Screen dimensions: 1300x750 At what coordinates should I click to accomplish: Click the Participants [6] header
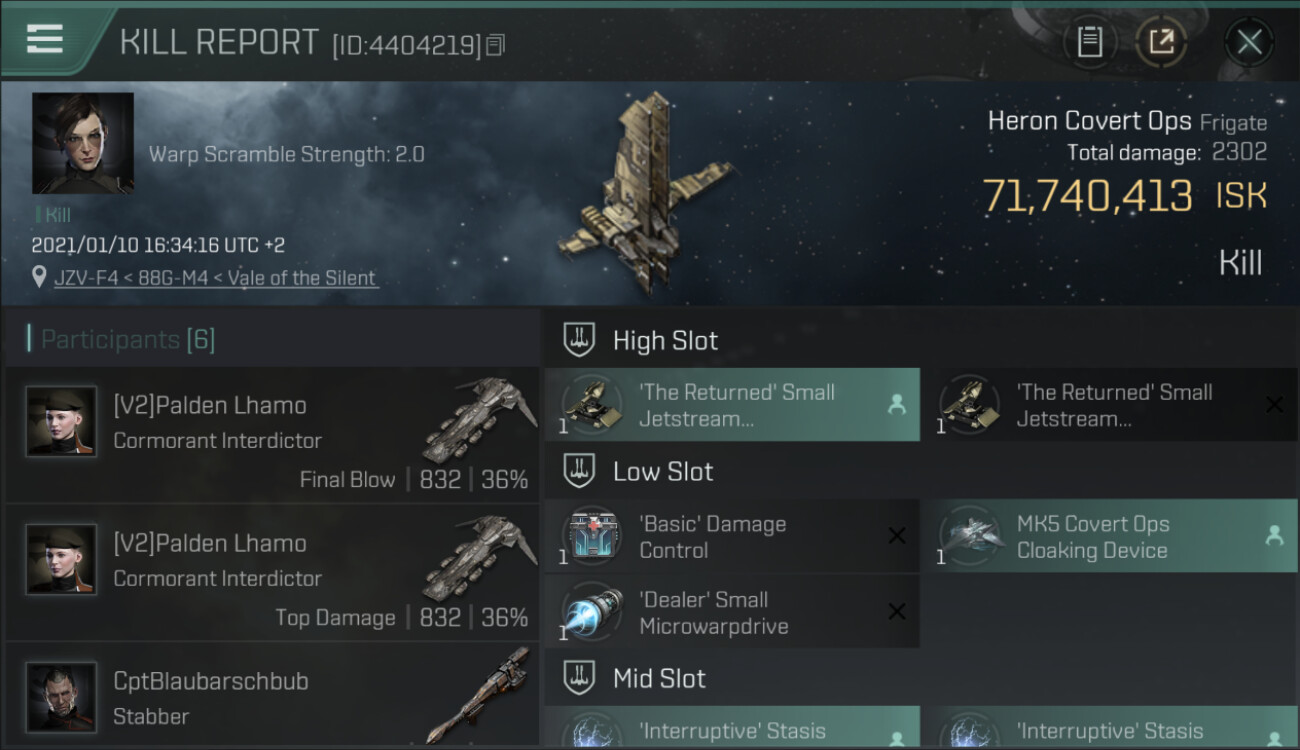pyautogui.click(x=127, y=340)
